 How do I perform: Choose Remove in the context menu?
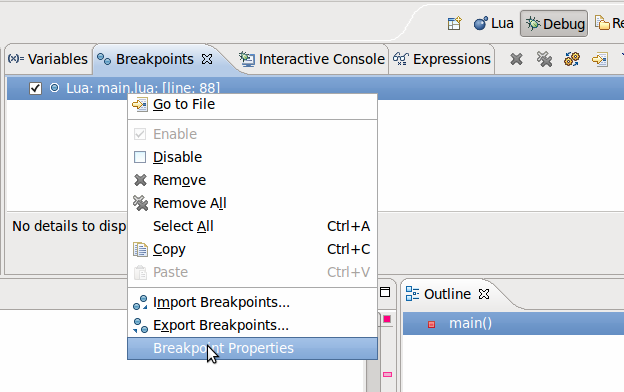pos(252,180)
